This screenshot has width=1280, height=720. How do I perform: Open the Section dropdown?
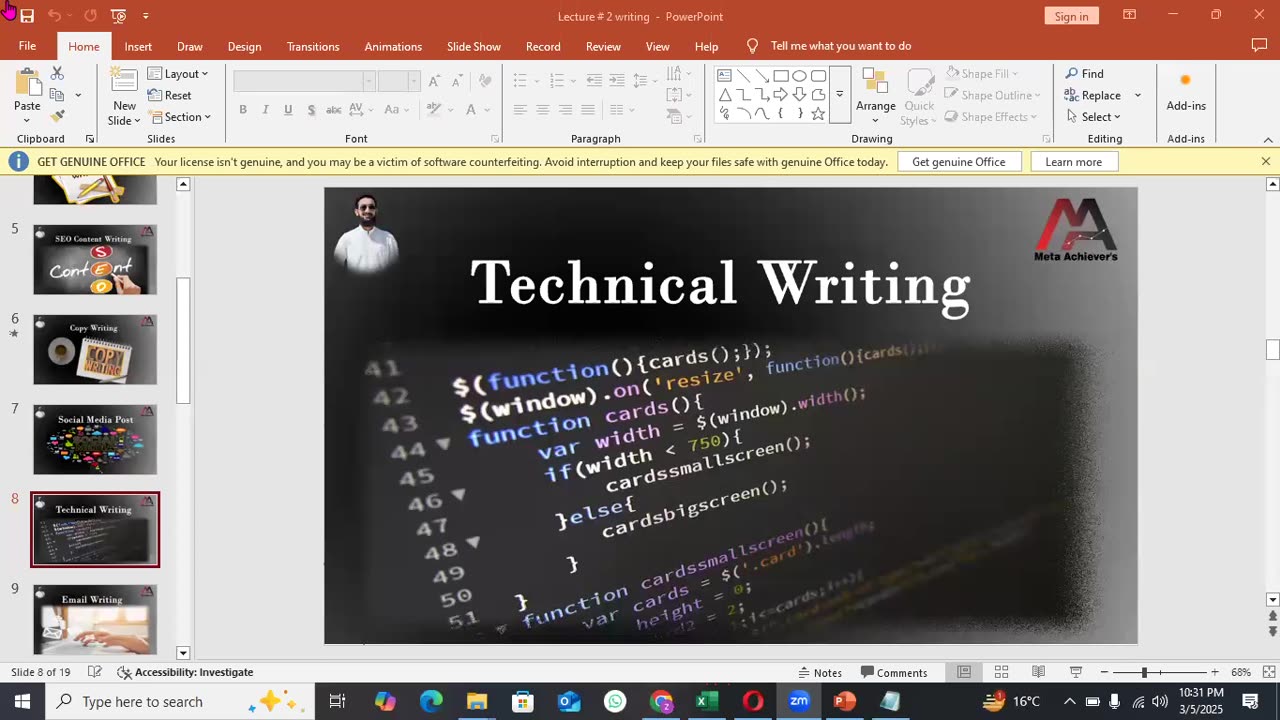[180, 117]
